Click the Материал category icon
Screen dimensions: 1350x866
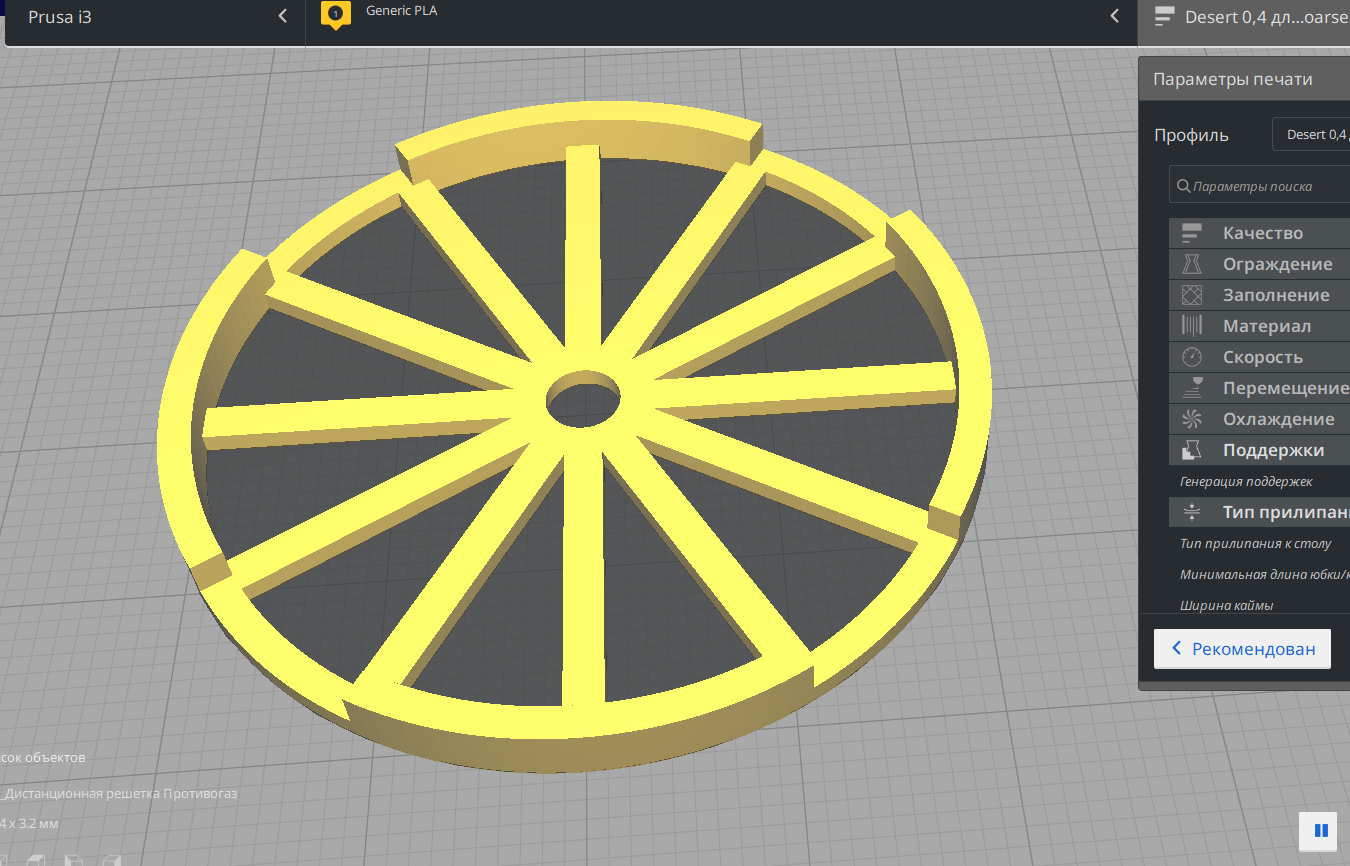coord(1191,326)
